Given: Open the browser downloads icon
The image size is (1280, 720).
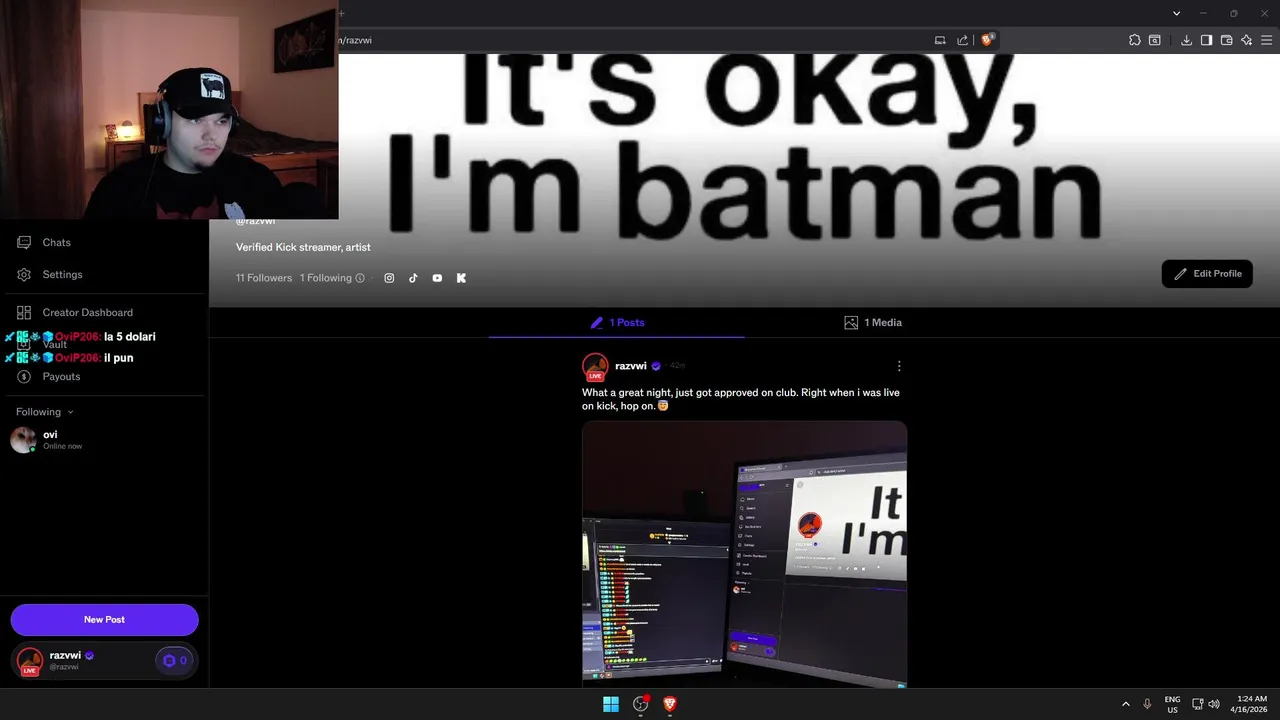Looking at the screenshot, I should pos(1186,40).
